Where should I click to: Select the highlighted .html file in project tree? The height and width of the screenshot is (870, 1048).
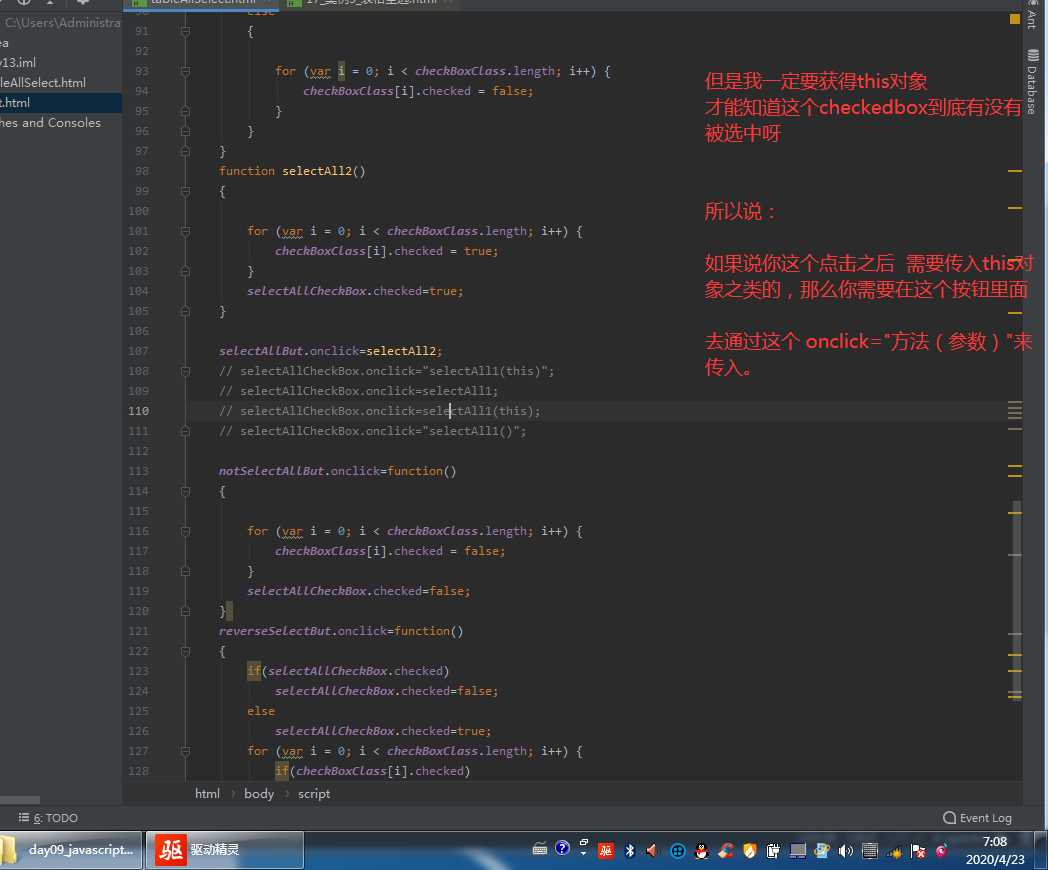61,103
